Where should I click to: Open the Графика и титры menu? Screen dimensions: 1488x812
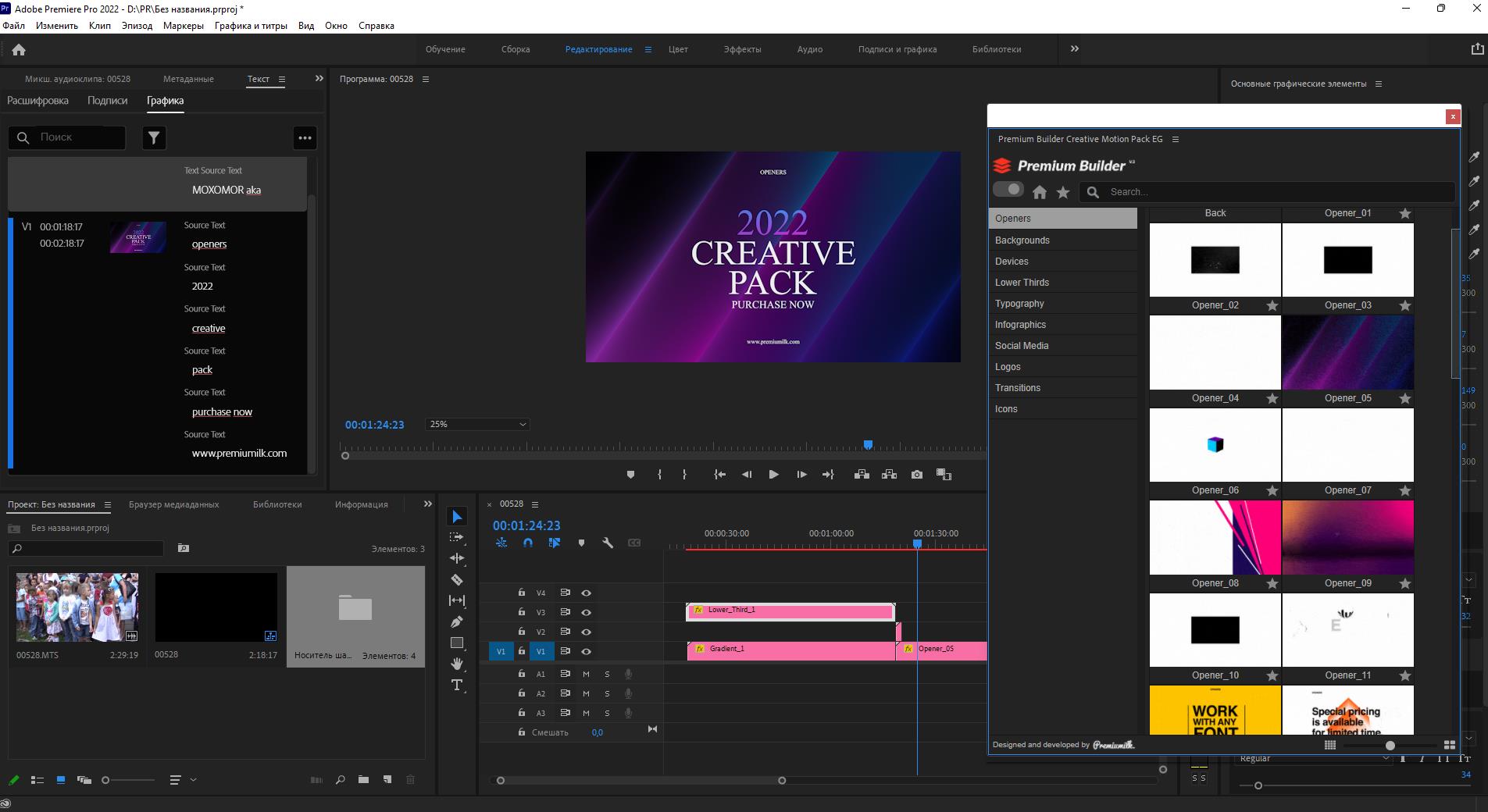[x=251, y=26]
